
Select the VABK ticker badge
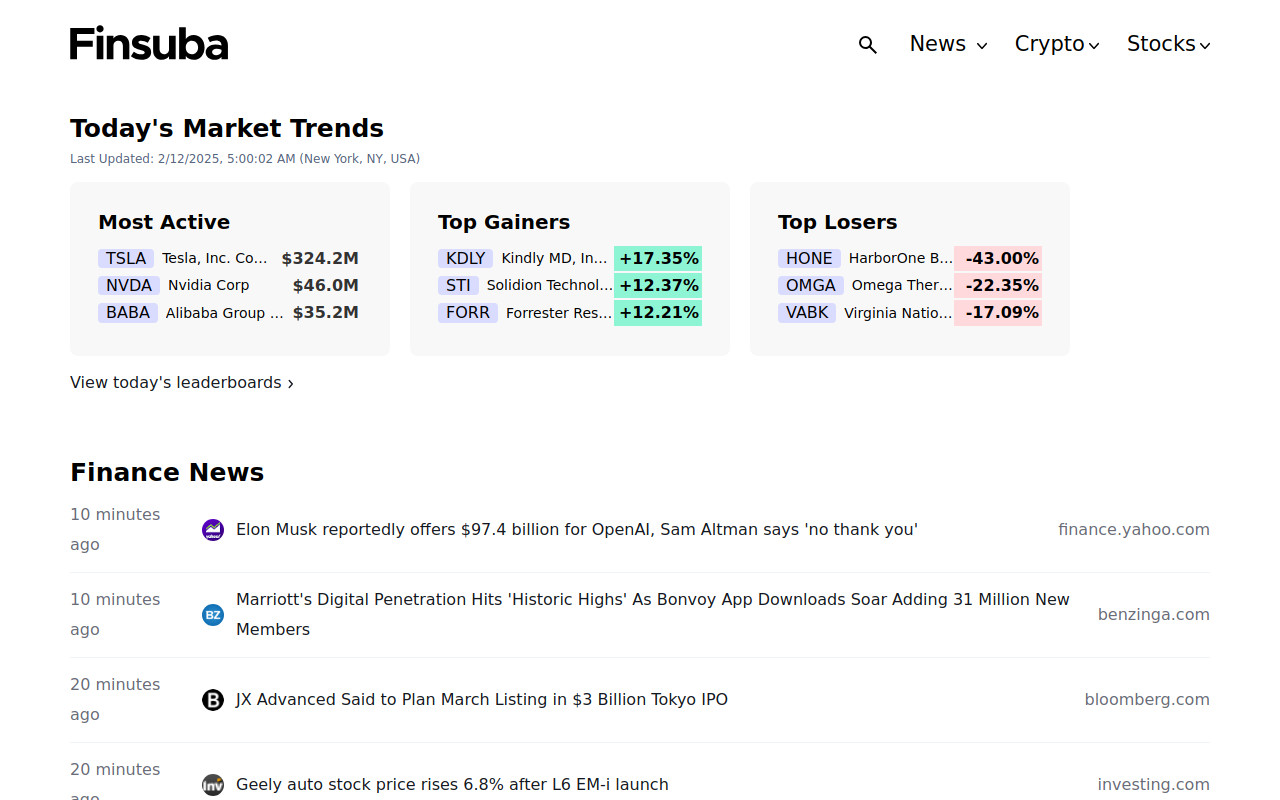[x=807, y=312]
